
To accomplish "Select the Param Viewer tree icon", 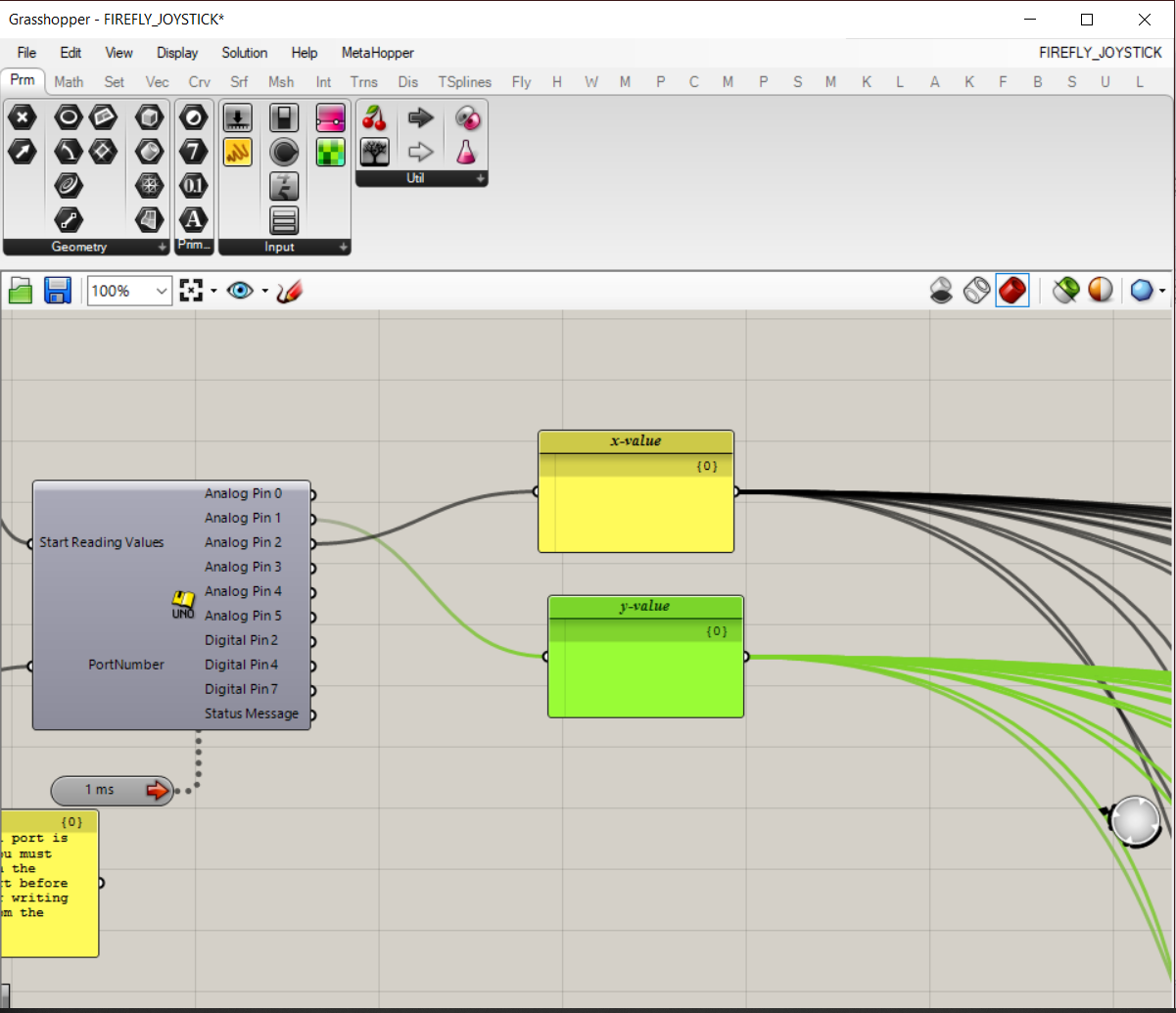I will click(x=374, y=152).
